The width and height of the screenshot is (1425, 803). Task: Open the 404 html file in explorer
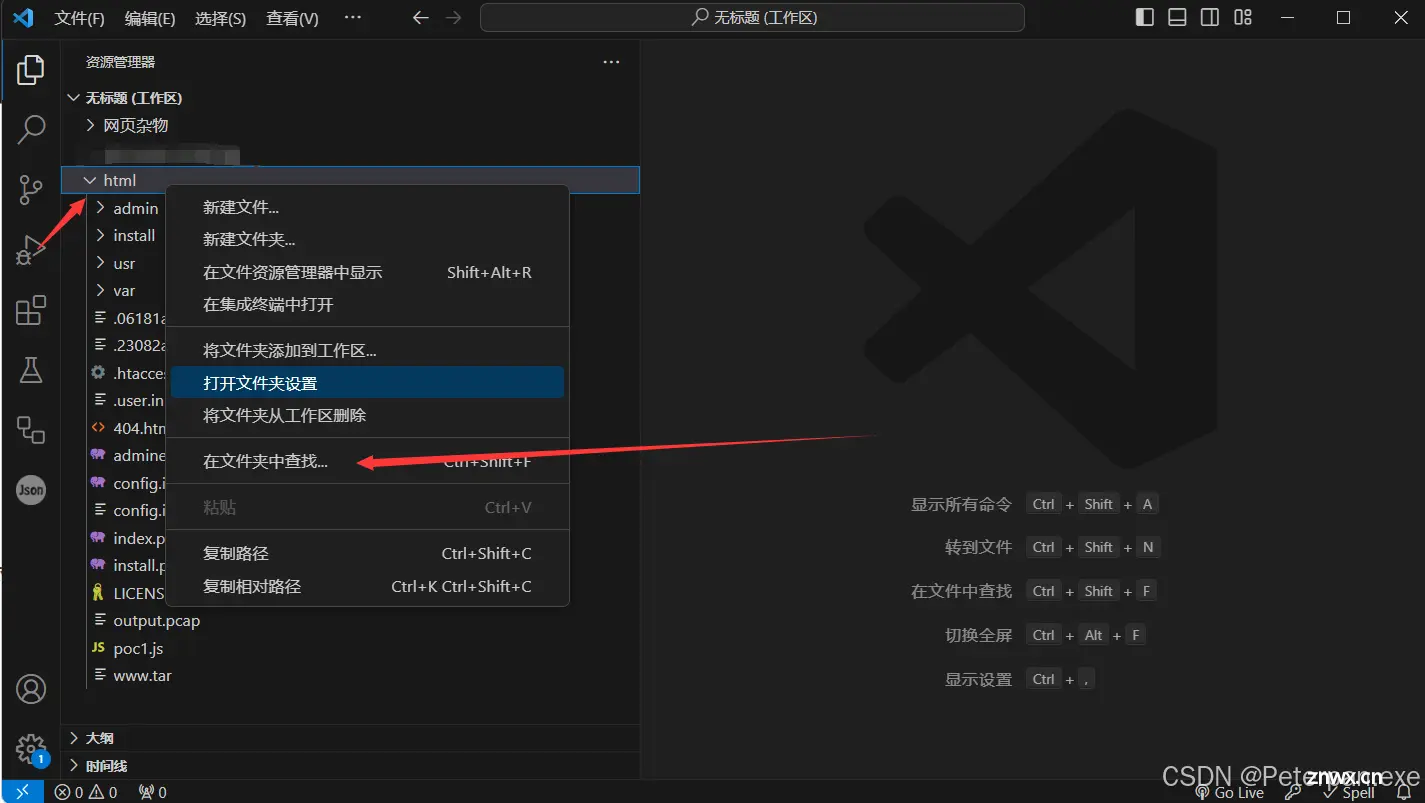coord(128,428)
